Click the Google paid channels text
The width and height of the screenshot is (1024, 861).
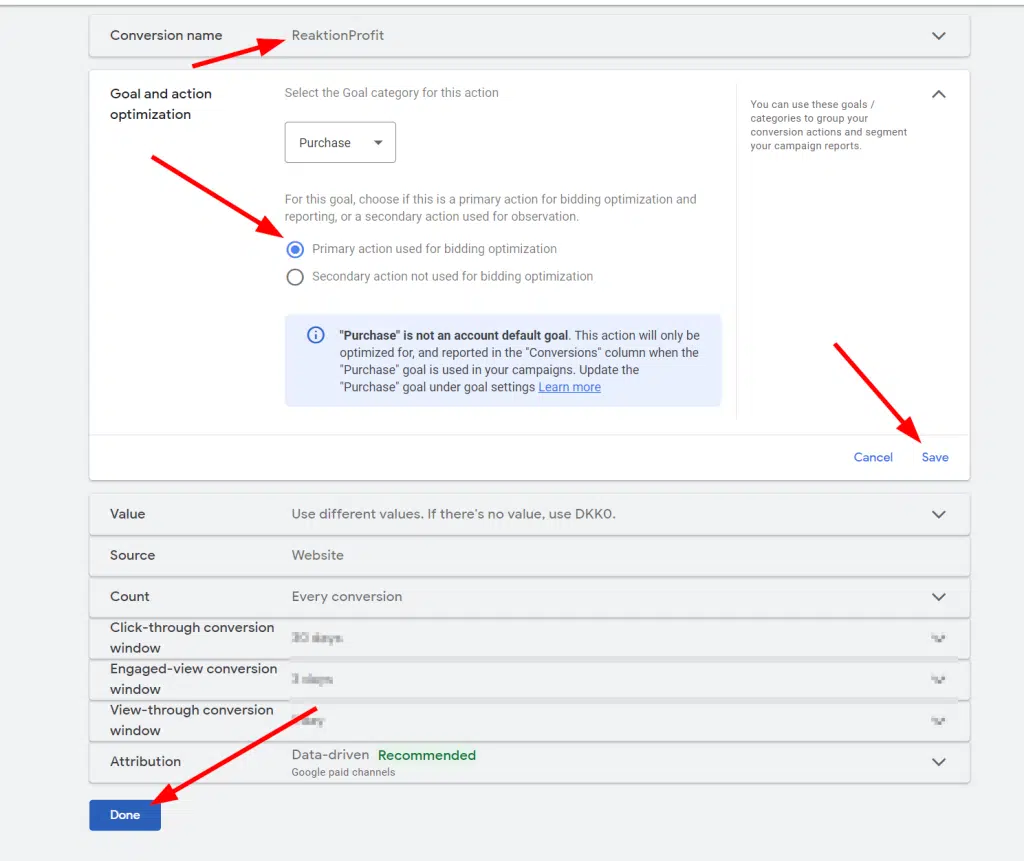click(343, 772)
